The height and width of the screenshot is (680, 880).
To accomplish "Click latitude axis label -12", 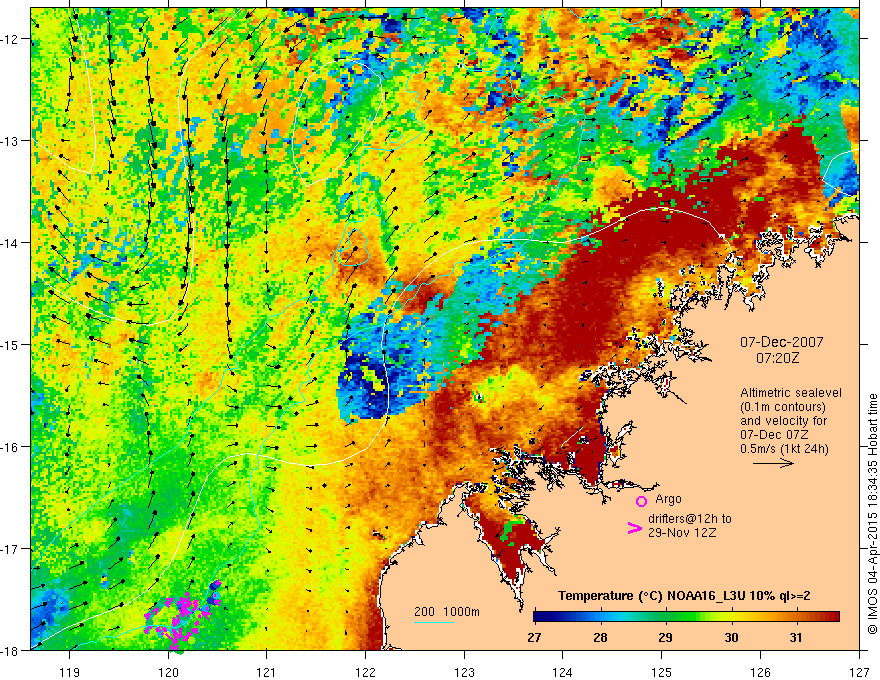I will coord(11,39).
